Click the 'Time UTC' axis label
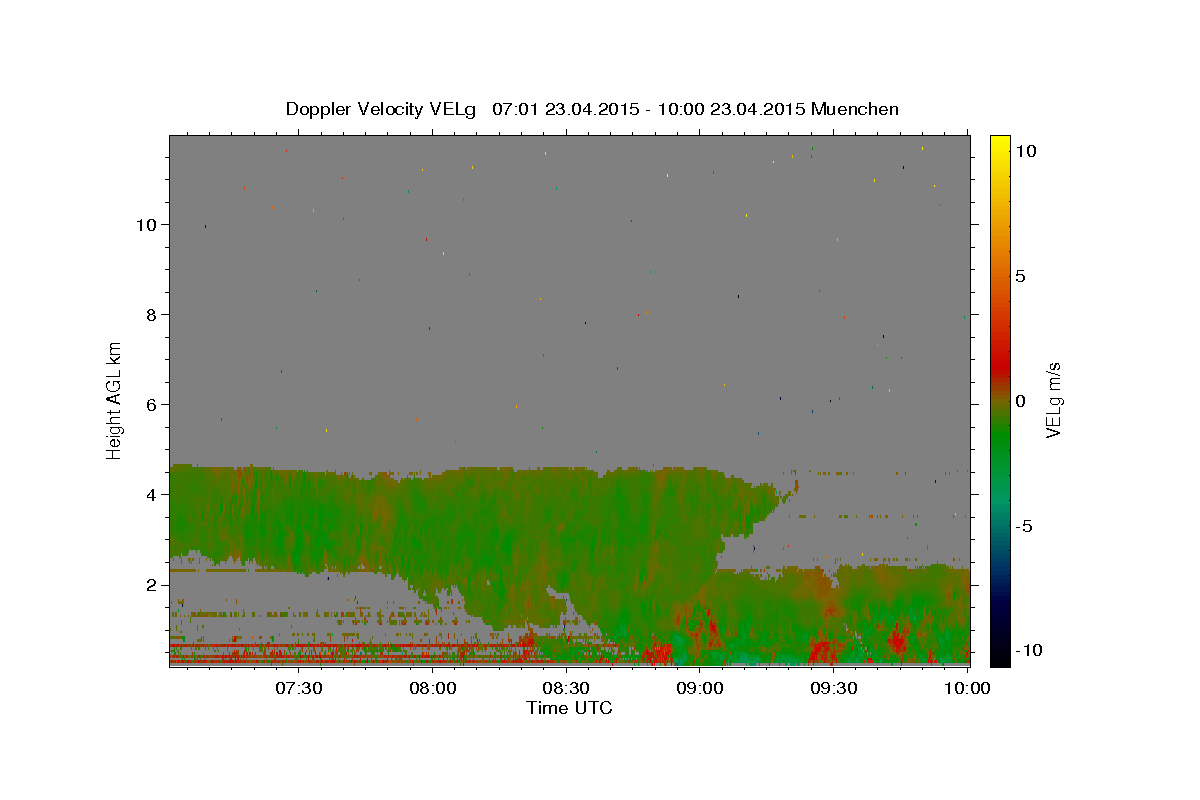Screen dimensions: 1200x800 569,708
